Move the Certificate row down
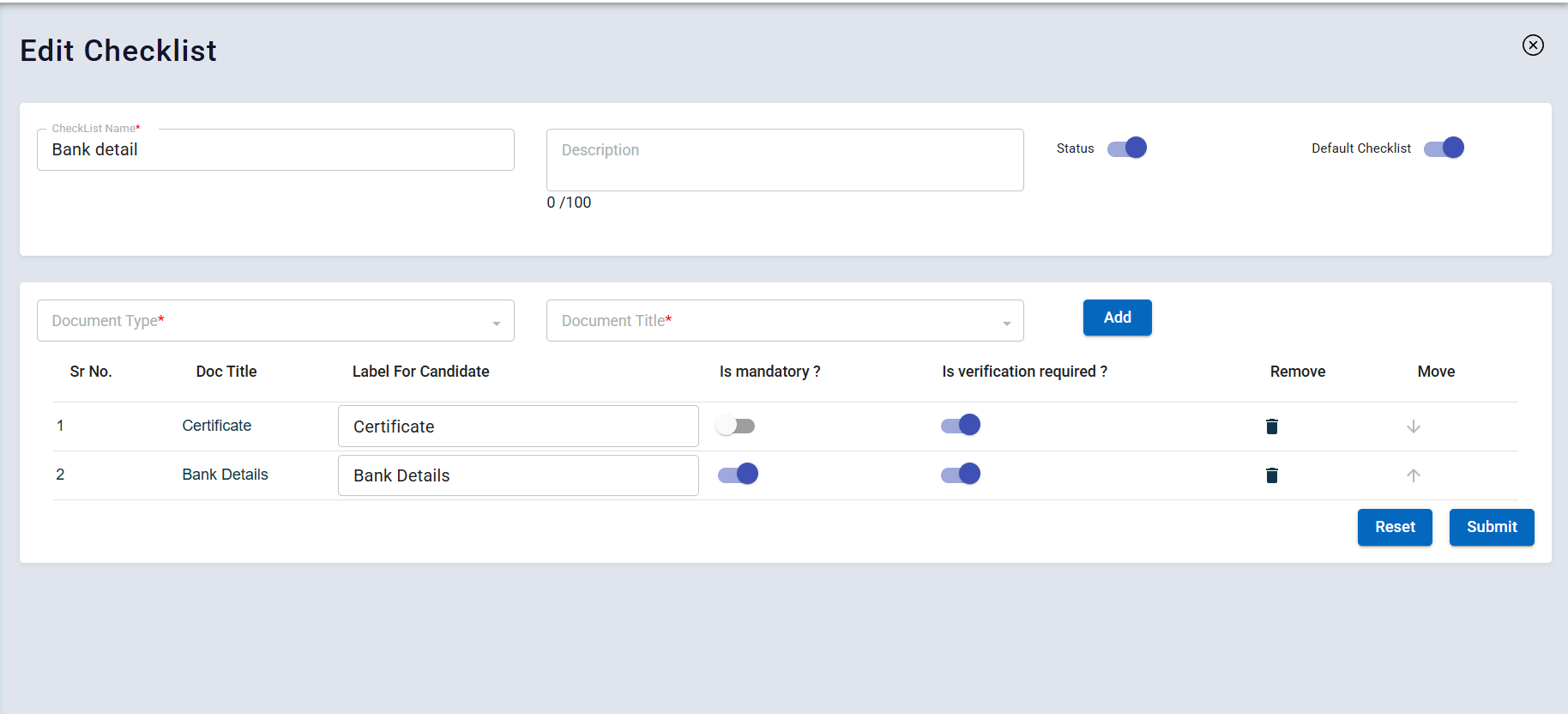1568x714 pixels. point(1414,427)
